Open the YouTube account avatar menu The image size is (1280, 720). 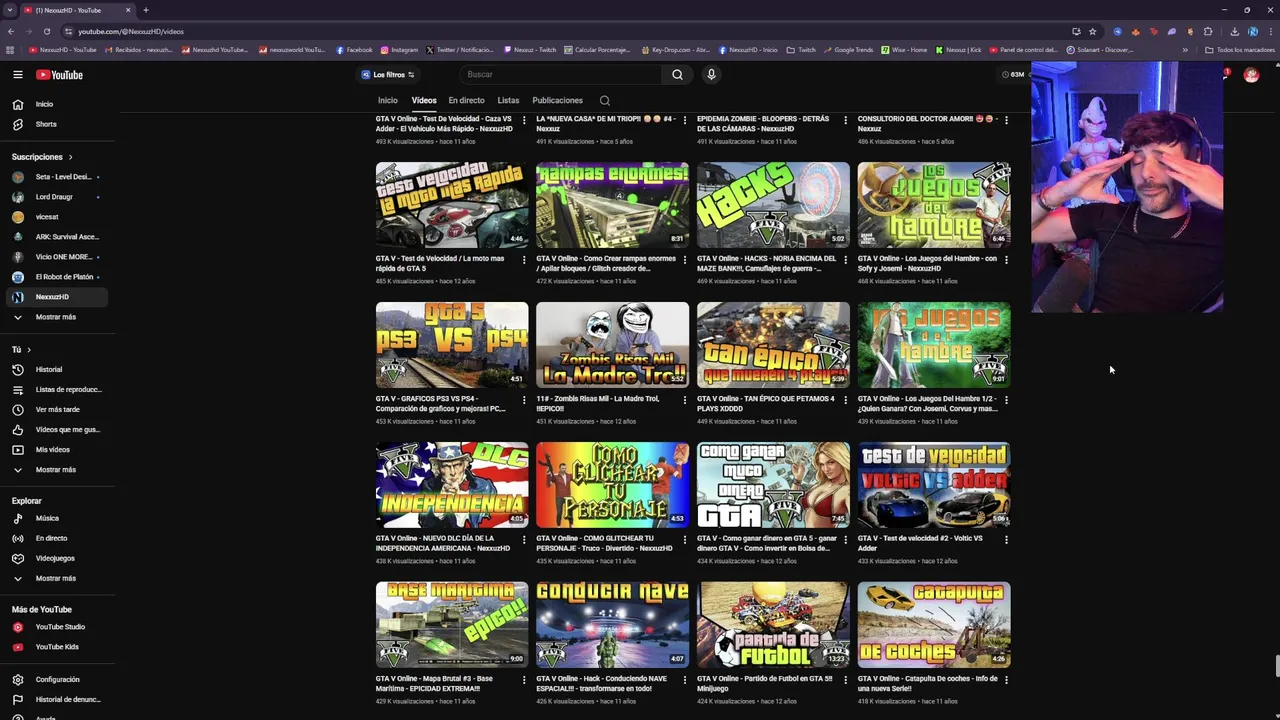coord(1251,75)
